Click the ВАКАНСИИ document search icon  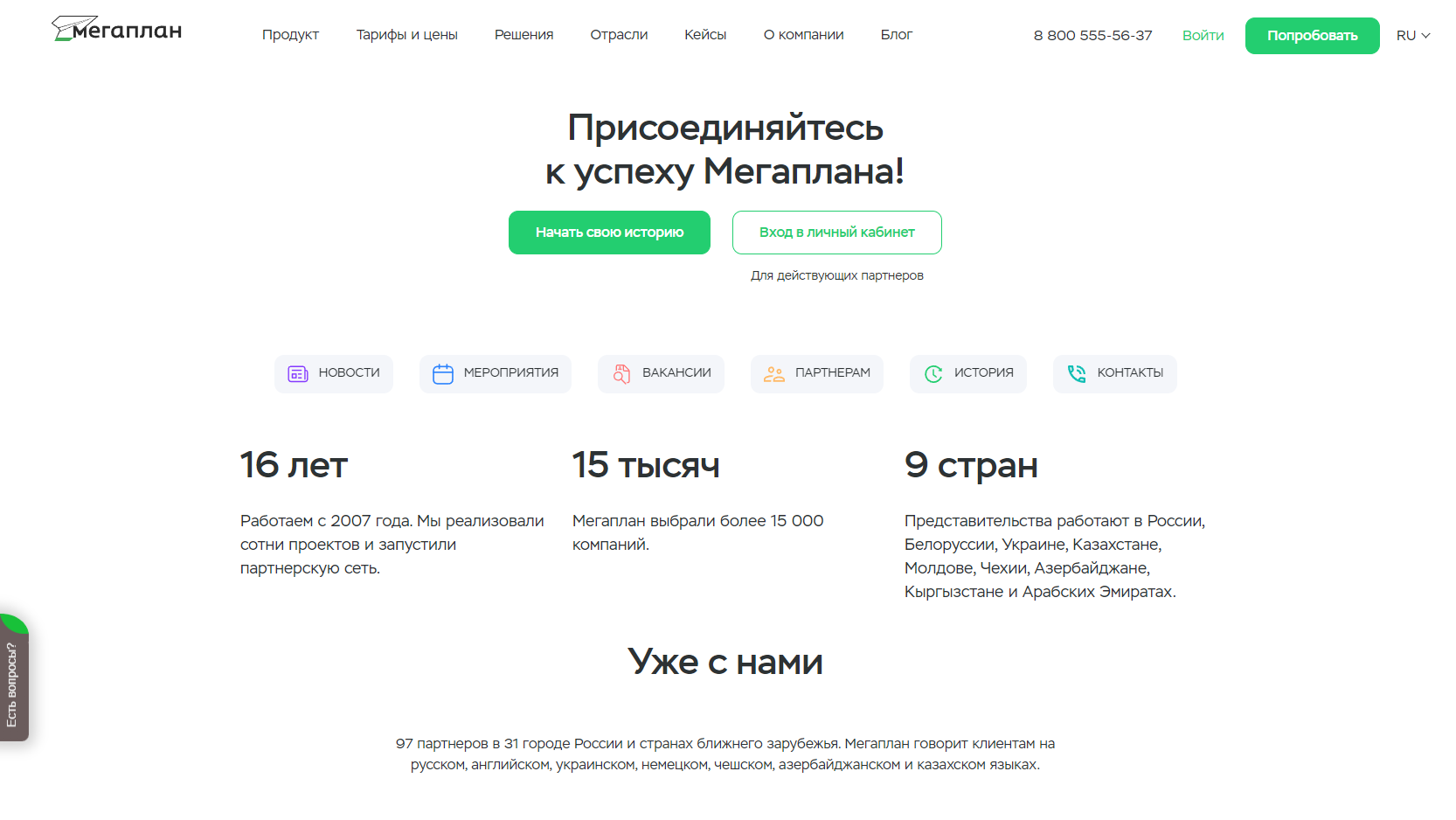(x=621, y=374)
